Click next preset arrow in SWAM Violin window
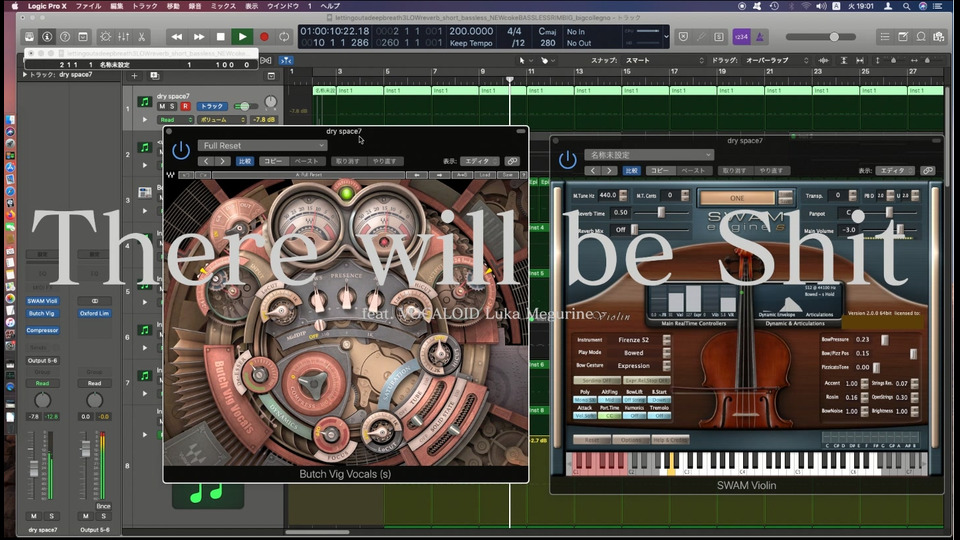This screenshot has width=960, height=540. point(609,171)
